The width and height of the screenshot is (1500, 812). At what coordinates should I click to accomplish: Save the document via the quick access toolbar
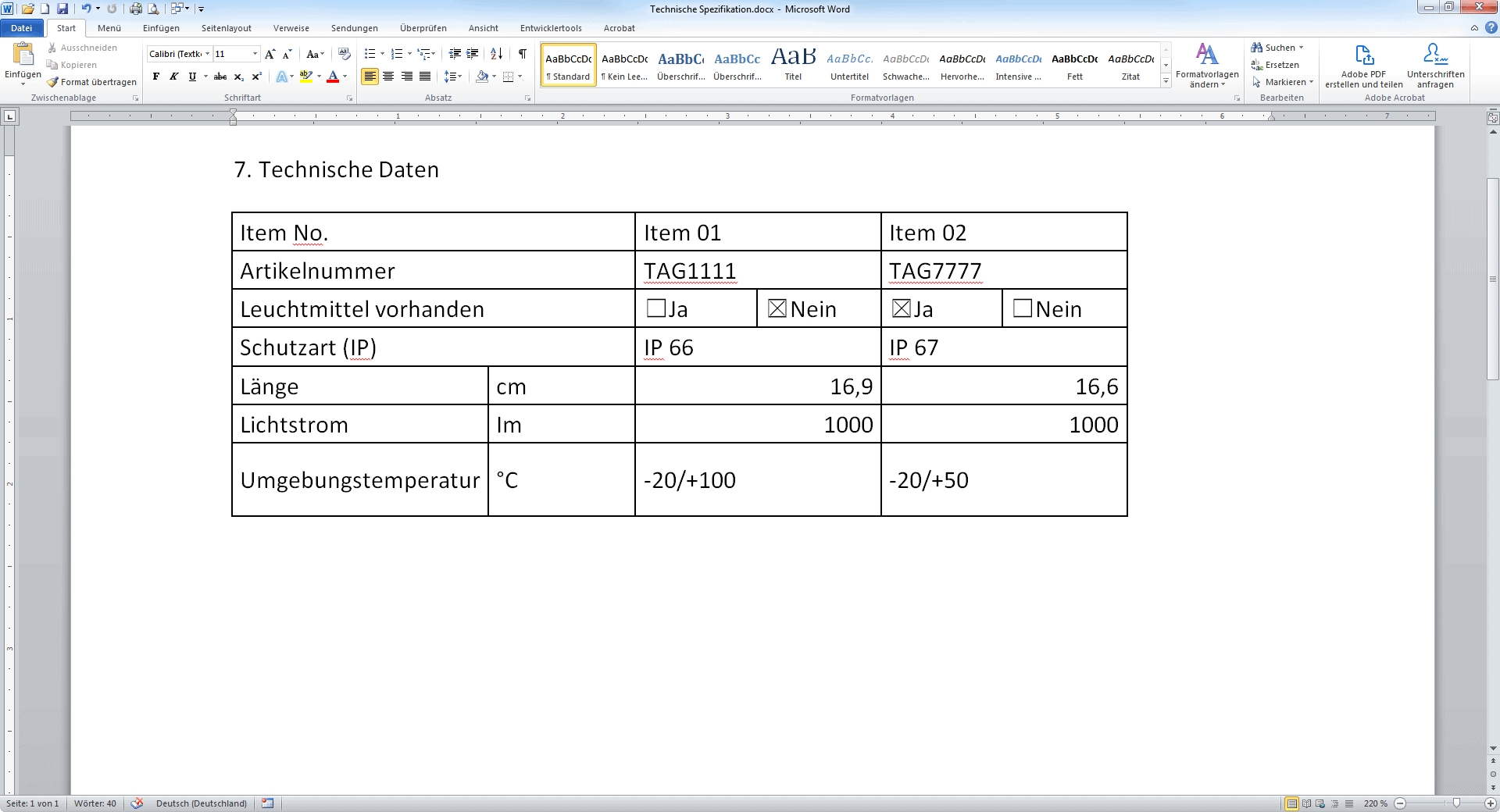[x=62, y=9]
